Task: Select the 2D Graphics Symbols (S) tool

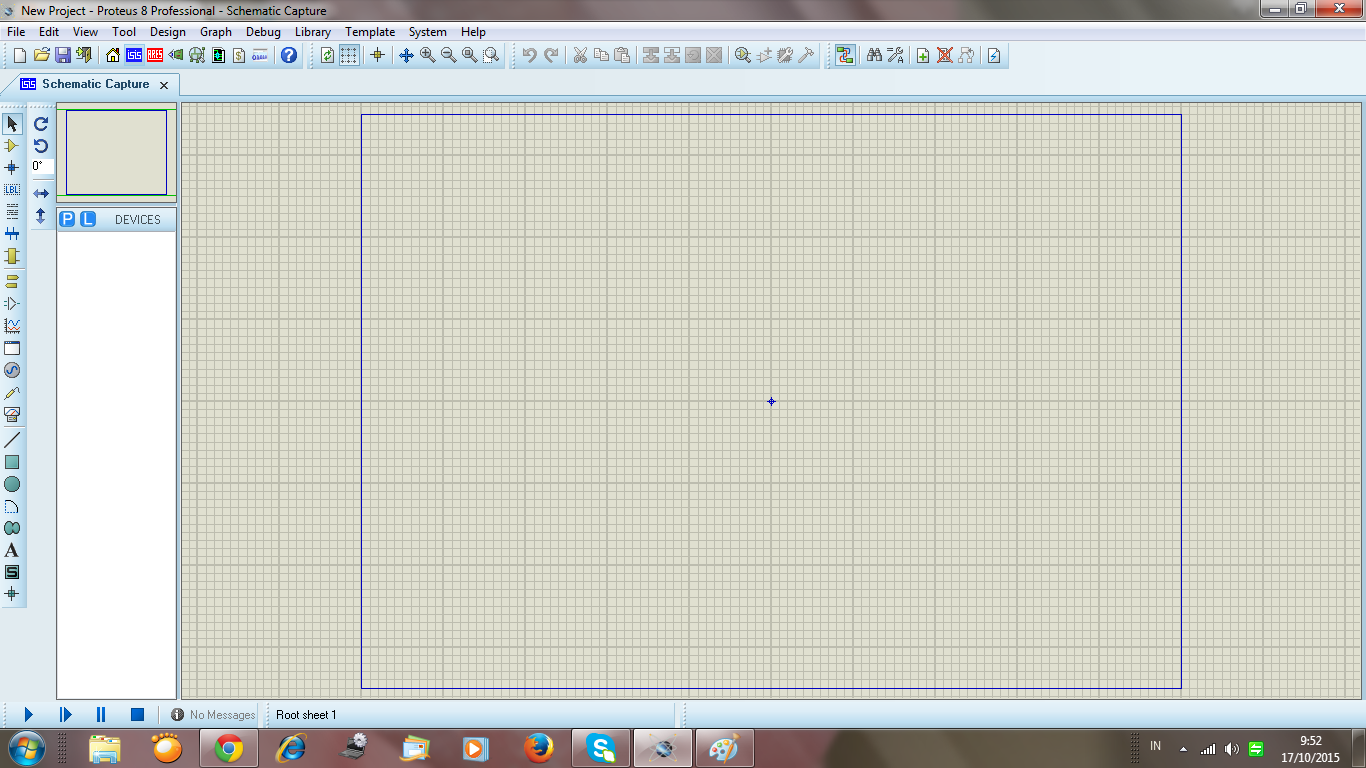Action: pos(12,572)
